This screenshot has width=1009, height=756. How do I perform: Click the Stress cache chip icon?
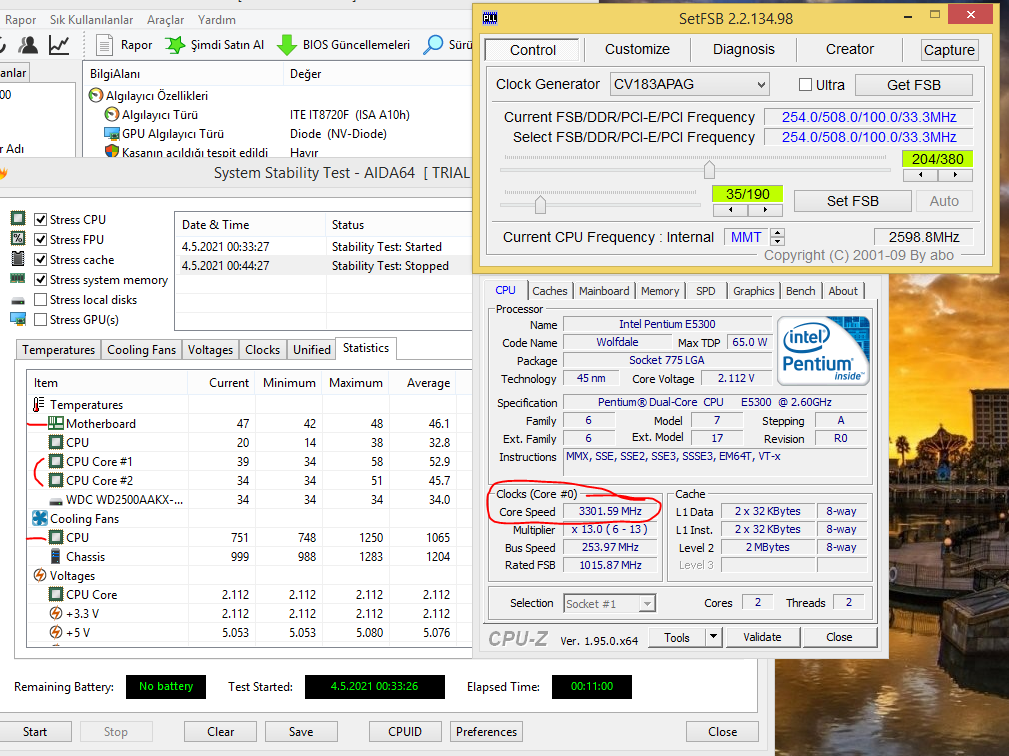tap(18, 259)
